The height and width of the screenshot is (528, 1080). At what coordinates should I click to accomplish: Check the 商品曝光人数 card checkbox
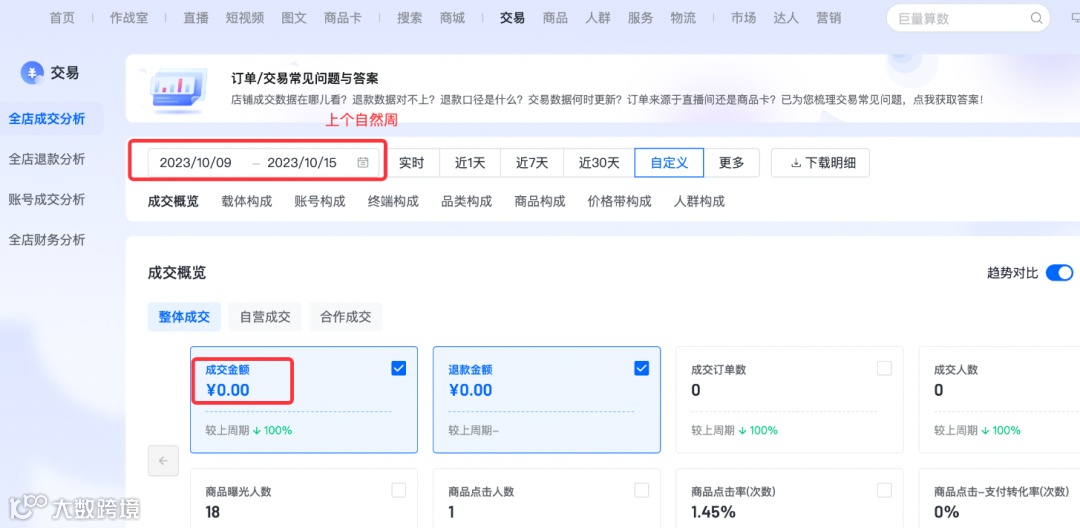[x=398, y=490]
